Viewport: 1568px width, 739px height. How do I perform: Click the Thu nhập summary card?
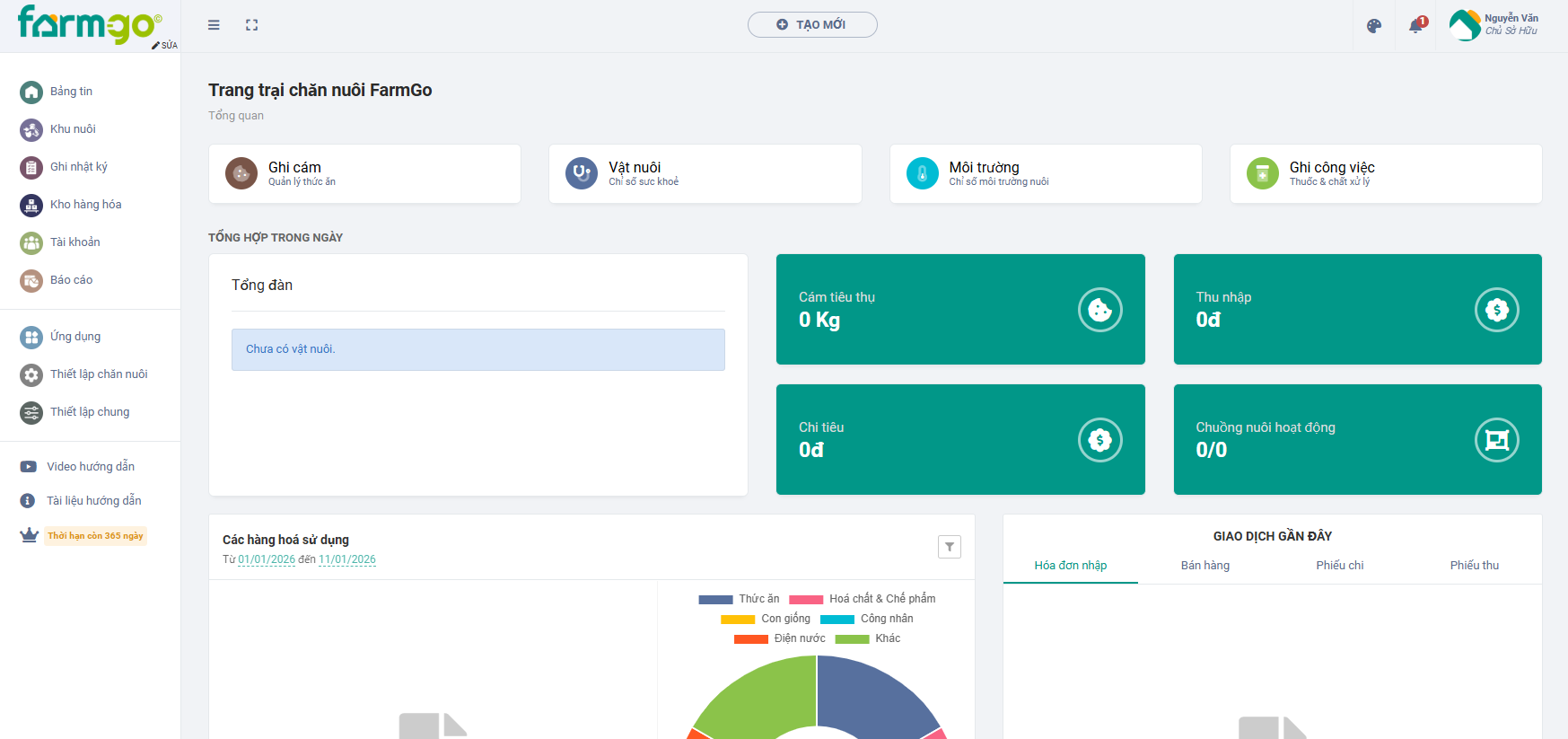(1357, 310)
